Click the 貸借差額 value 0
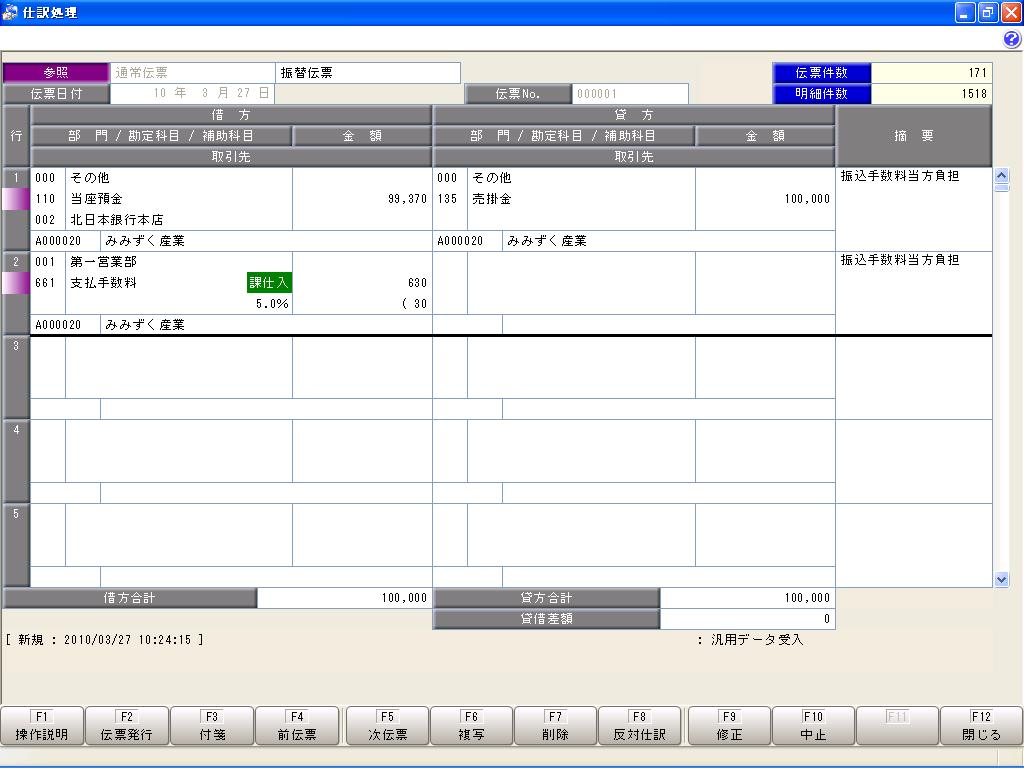 (x=827, y=618)
